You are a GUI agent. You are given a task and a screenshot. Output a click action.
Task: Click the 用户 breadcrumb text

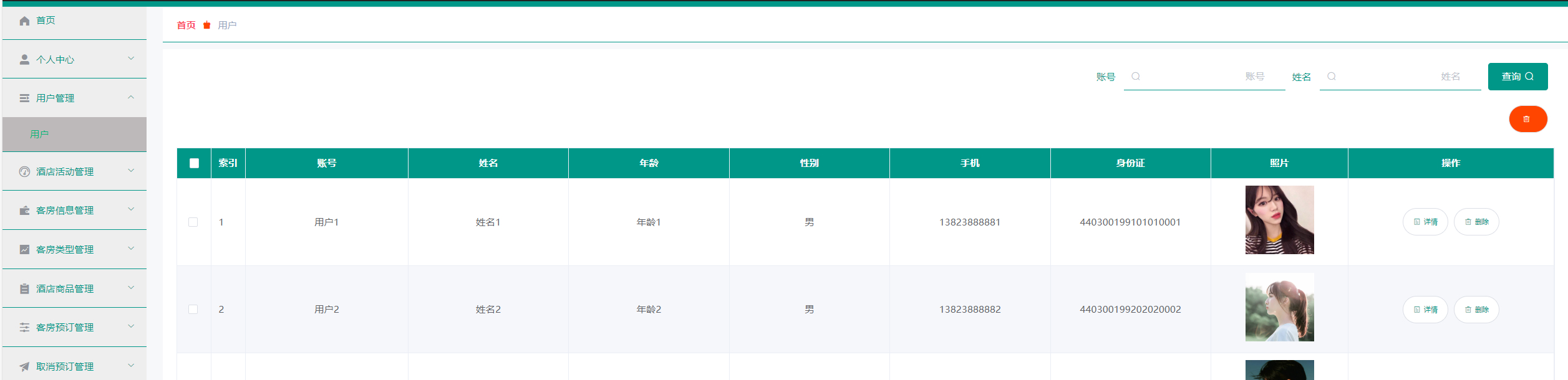pos(227,26)
